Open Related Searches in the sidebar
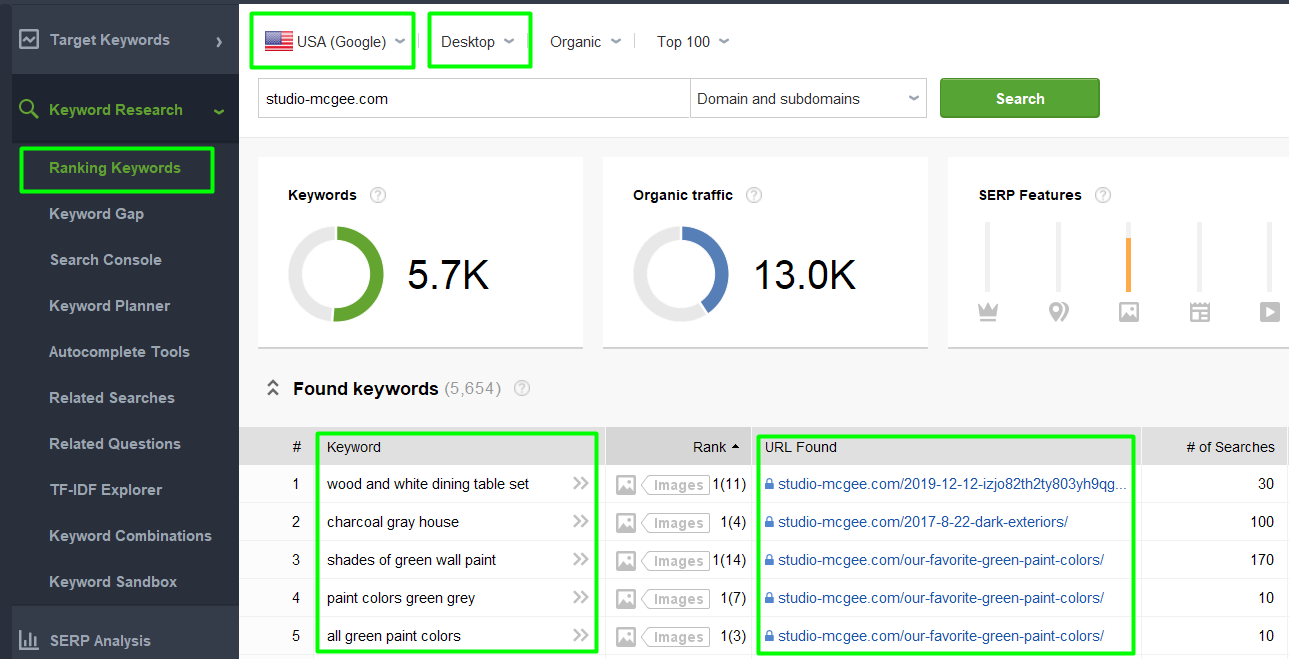 (x=112, y=398)
